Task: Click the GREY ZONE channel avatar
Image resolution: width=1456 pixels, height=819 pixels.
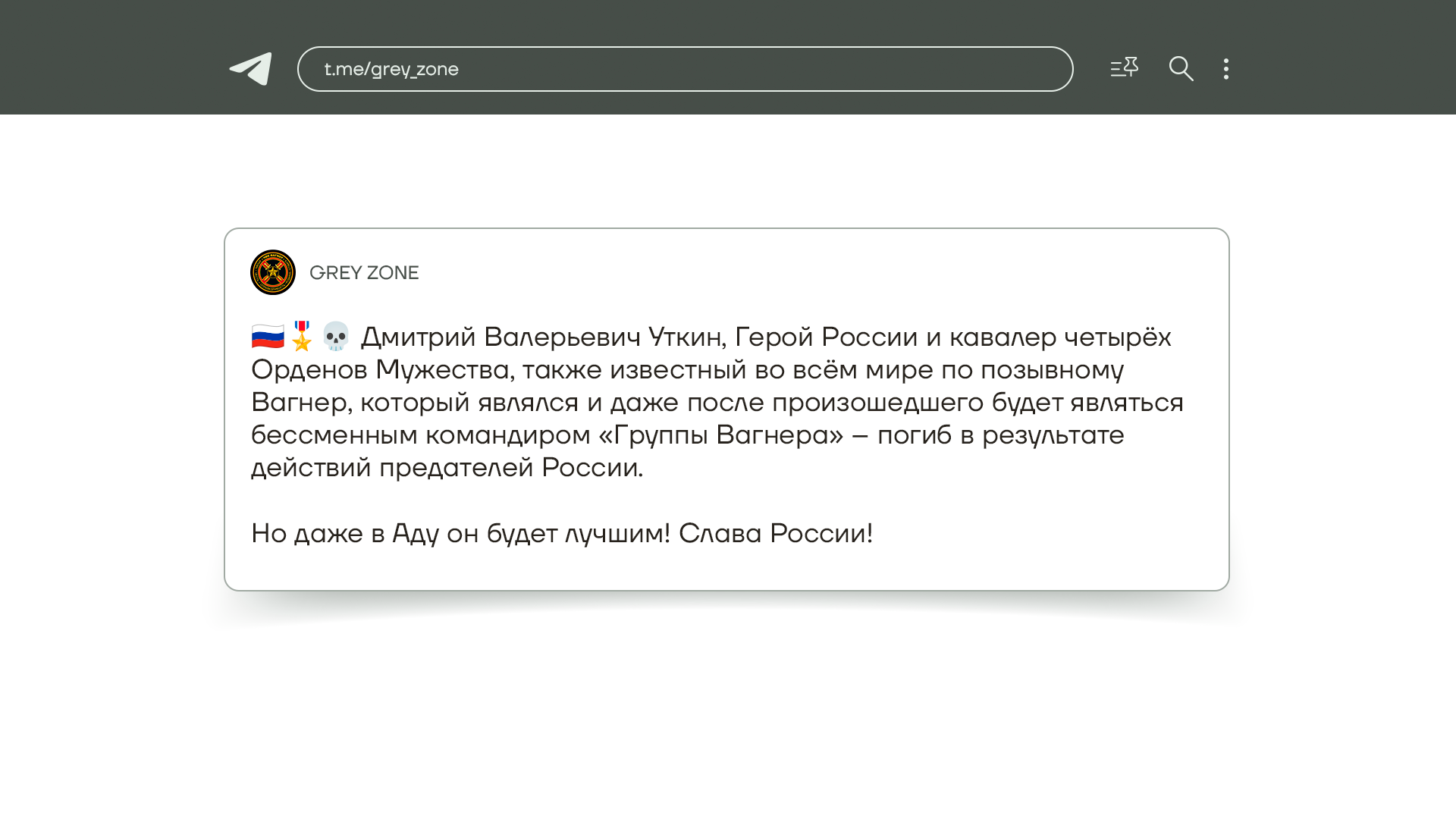Action: click(273, 272)
